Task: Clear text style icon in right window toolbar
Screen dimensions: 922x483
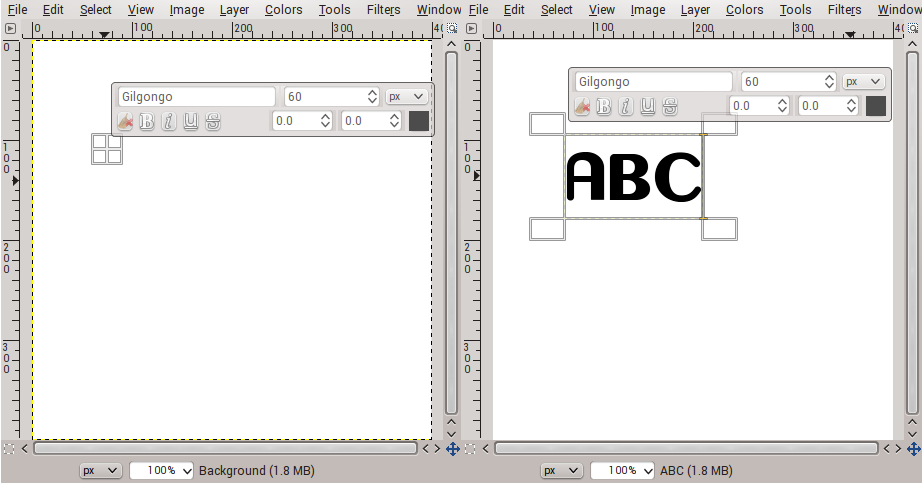Action: (582, 106)
